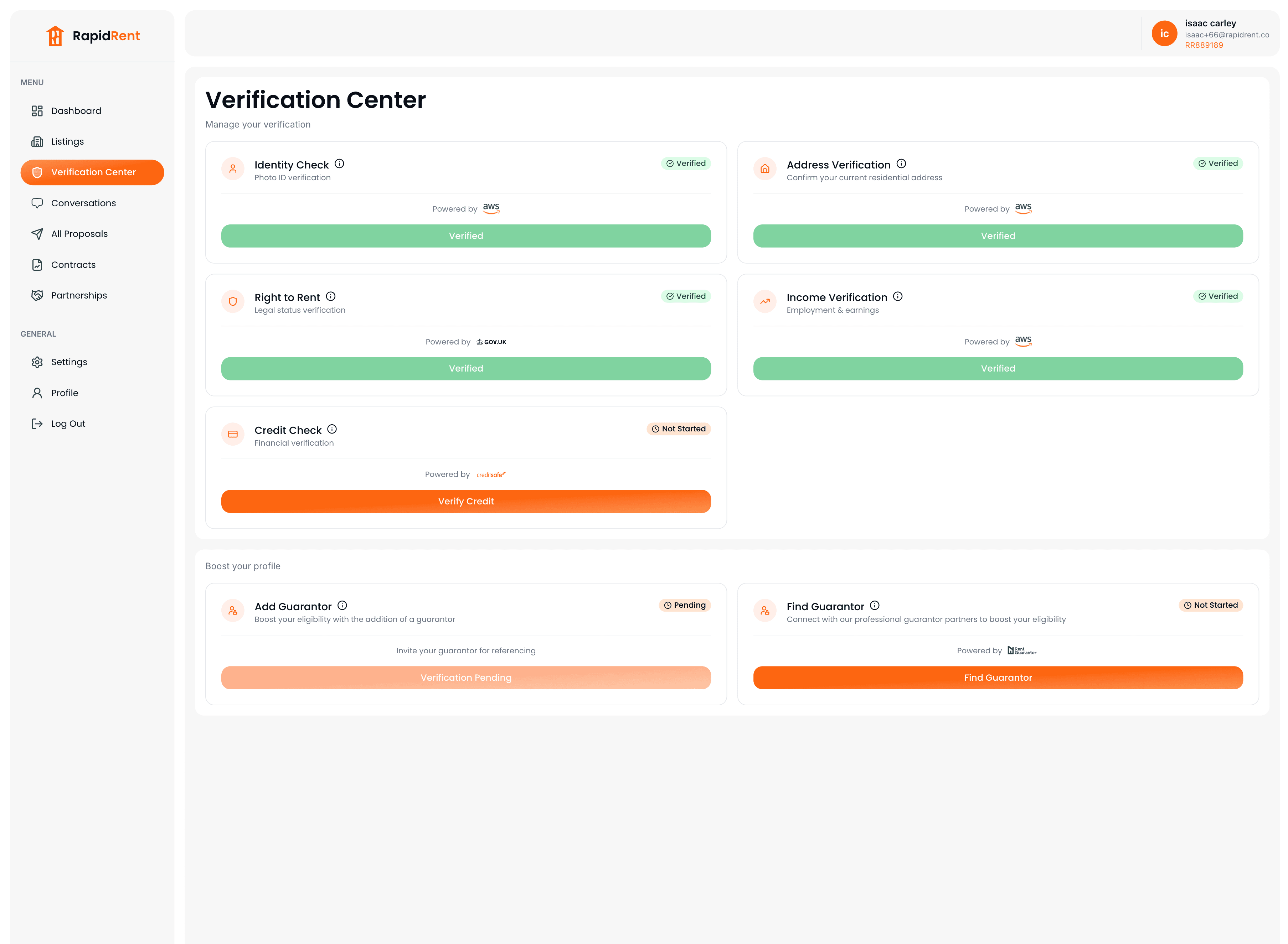Start the Verify Credit button
The height and width of the screenshot is (944, 1288).
[466, 501]
